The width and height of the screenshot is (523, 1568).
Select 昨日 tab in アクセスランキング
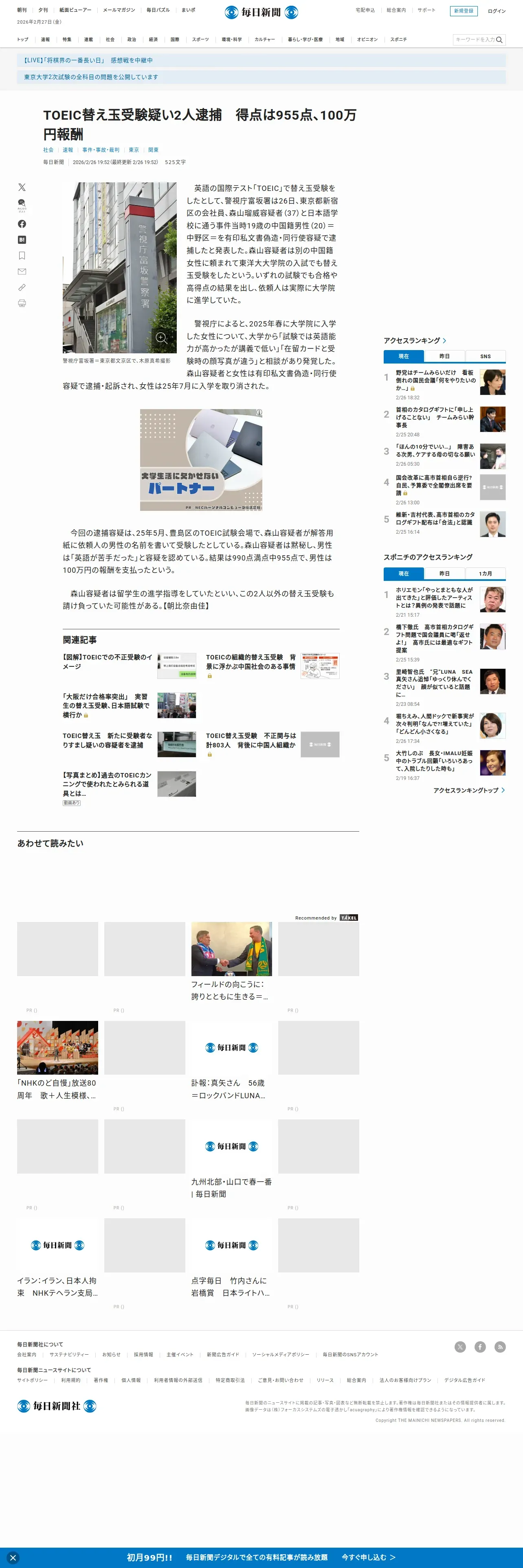444,357
